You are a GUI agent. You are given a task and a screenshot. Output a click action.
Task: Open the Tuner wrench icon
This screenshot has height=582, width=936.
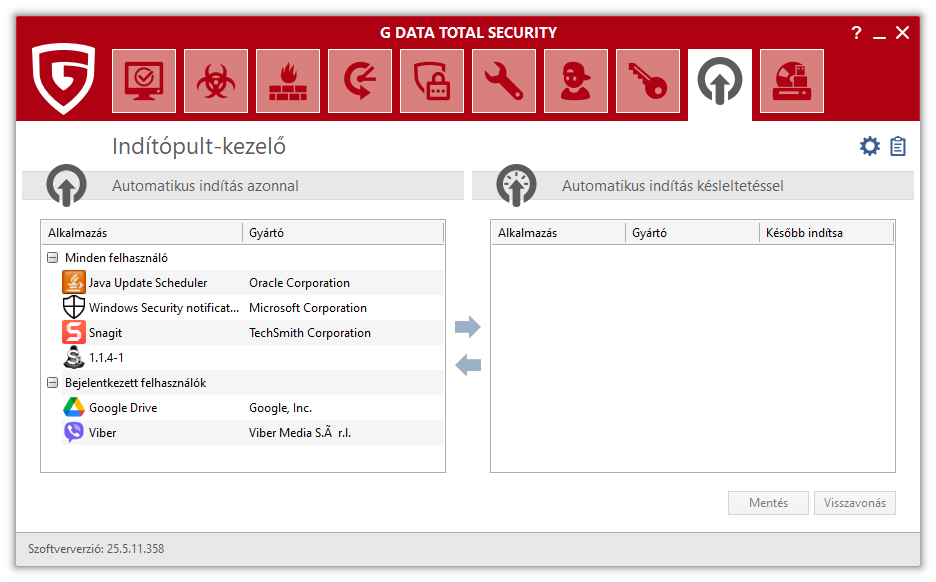coord(504,81)
